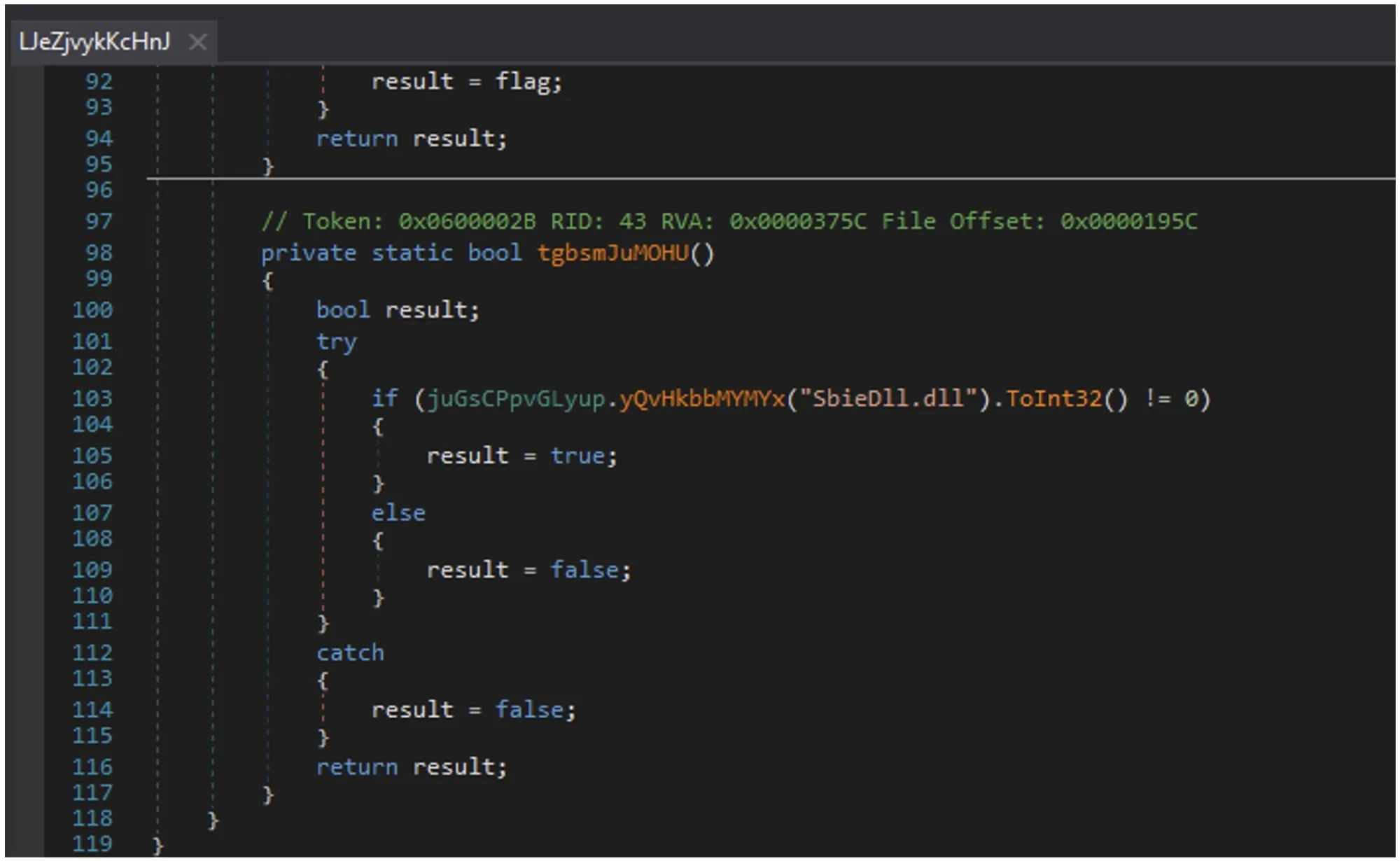
Task: Click class reference juGsCPpvGLyup
Action: 517,399
